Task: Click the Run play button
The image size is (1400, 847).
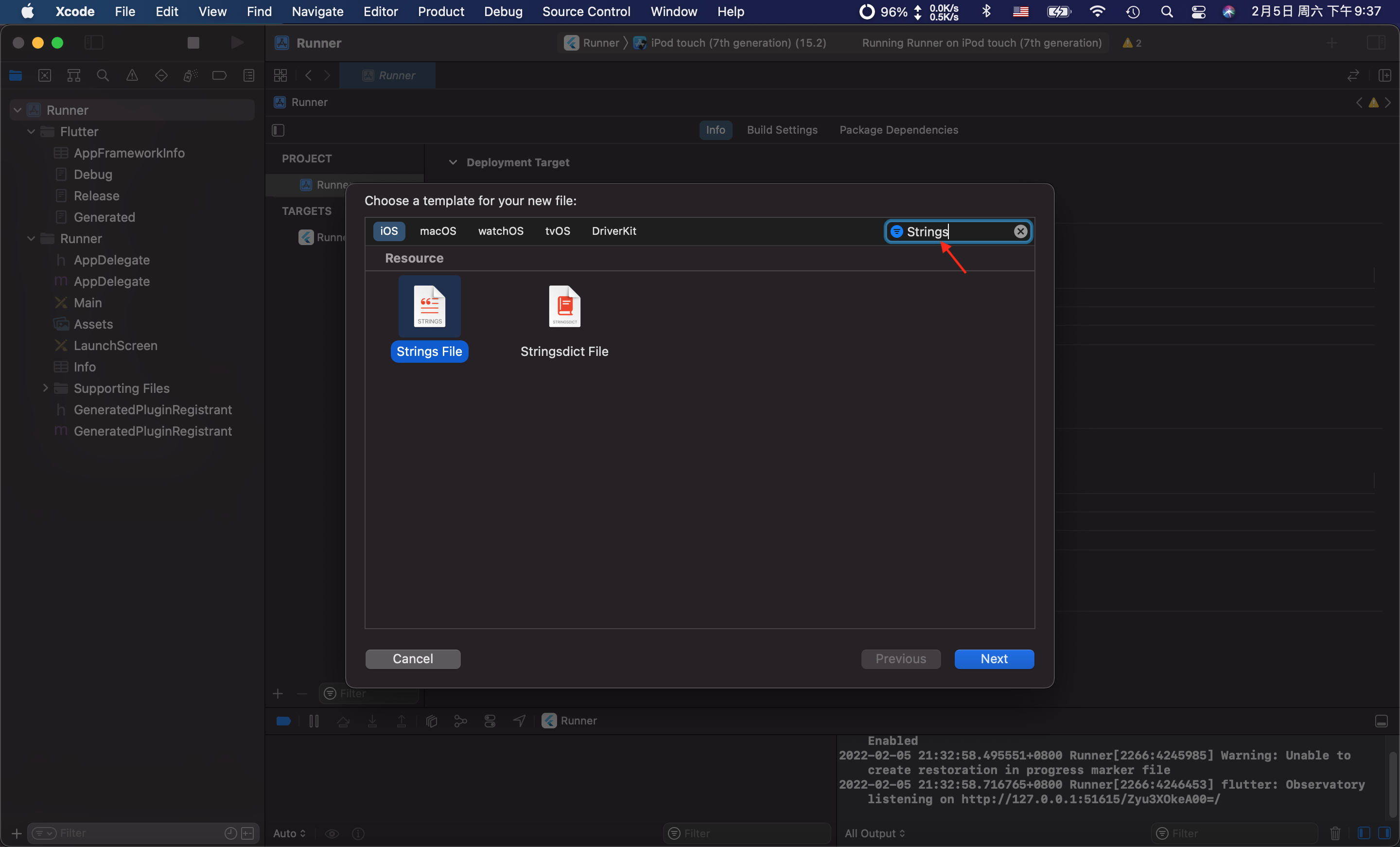Action: pyautogui.click(x=237, y=43)
